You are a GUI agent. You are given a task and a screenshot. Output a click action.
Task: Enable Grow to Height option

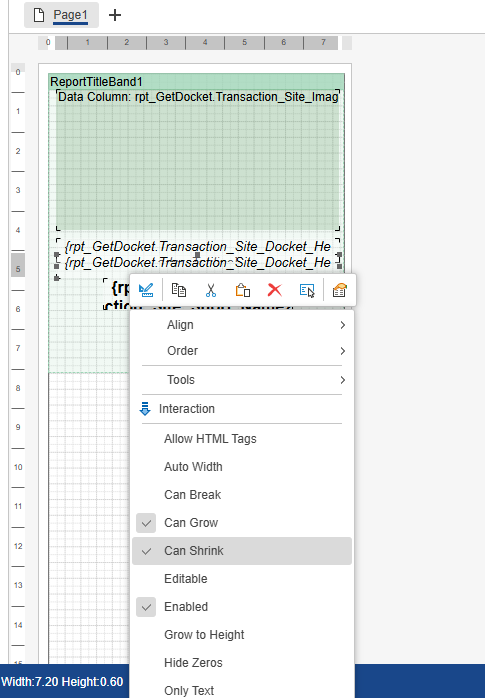[242, 635]
